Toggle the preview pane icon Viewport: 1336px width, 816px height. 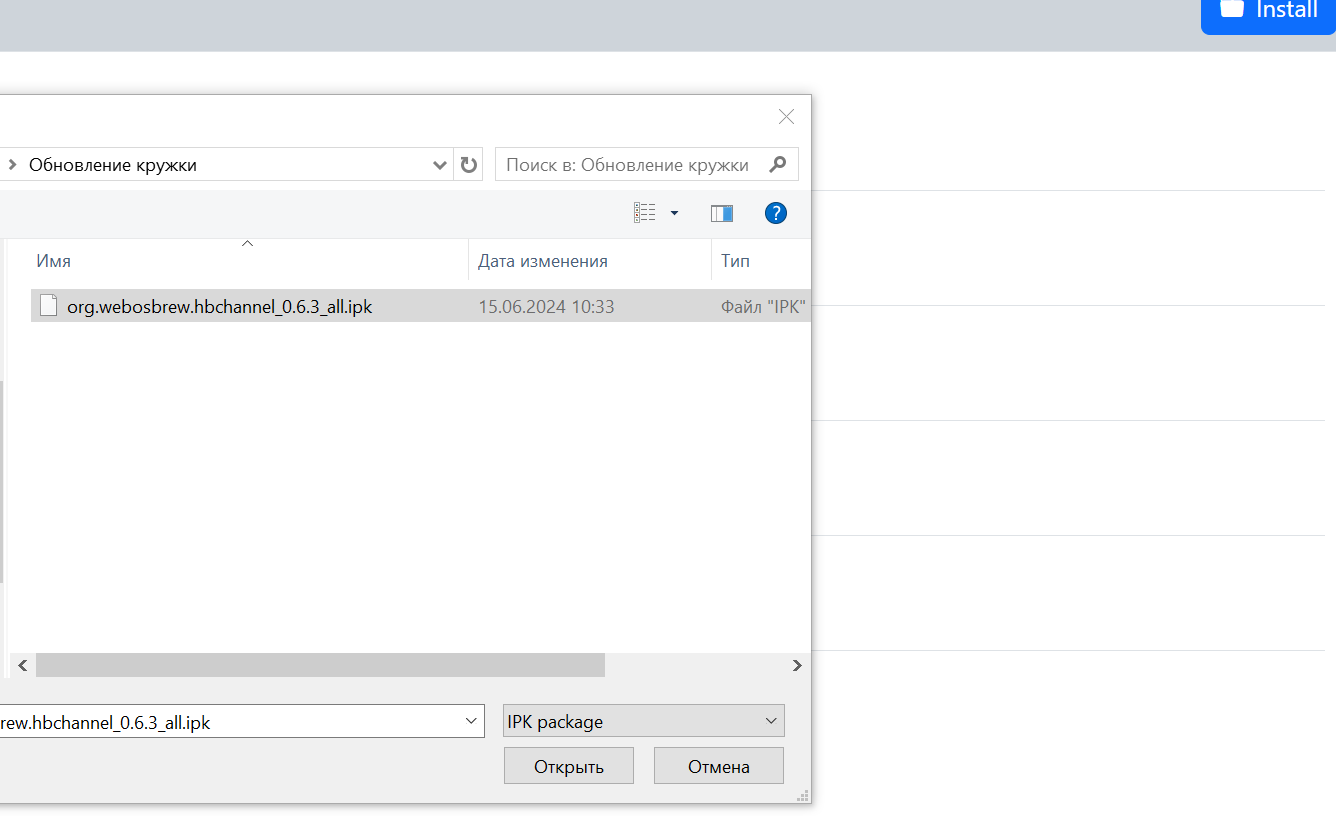point(721,213)
